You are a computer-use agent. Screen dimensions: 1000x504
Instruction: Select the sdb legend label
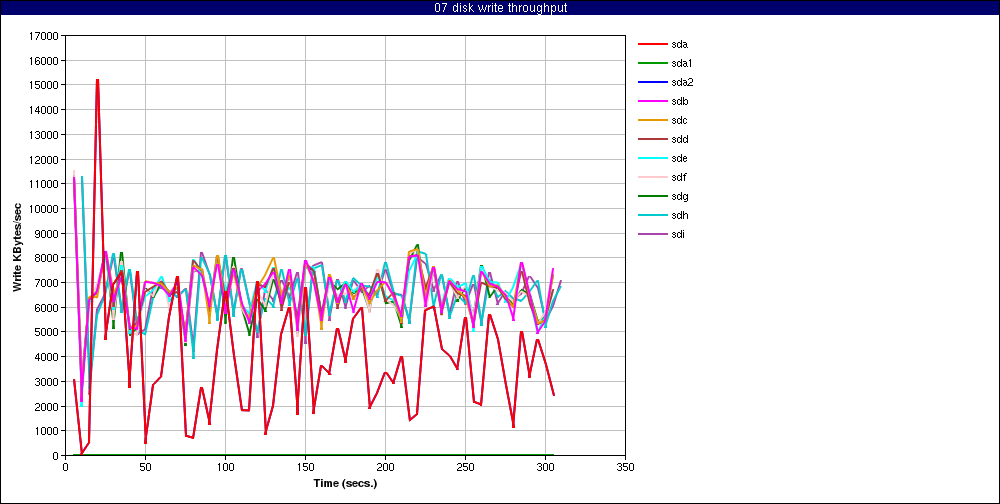680,101
